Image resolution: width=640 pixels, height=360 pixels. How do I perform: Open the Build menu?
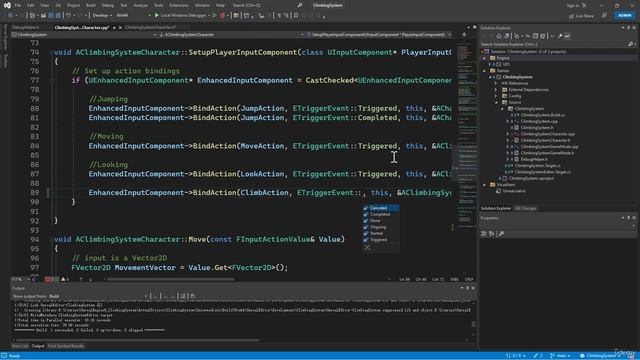click(x=91, y=5)
